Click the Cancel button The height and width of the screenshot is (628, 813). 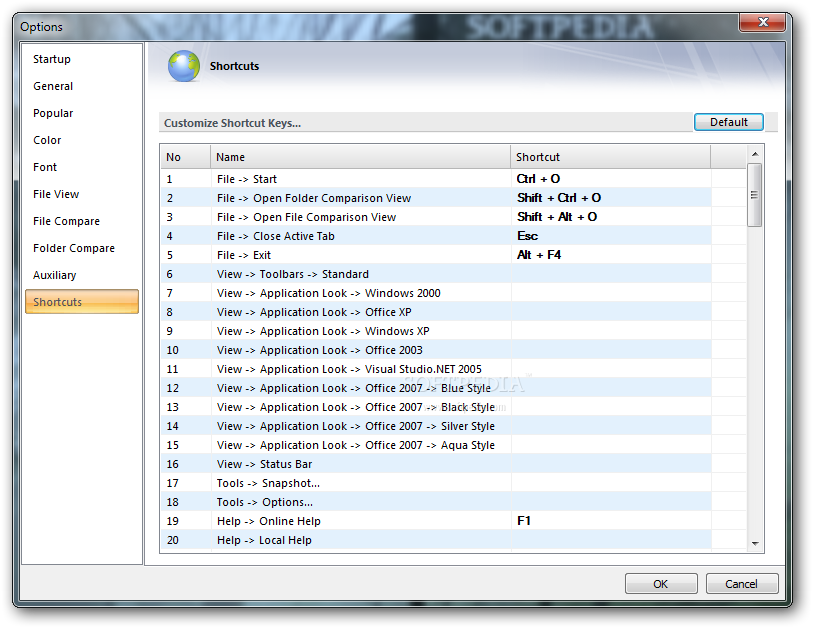(x=741, y=584)
